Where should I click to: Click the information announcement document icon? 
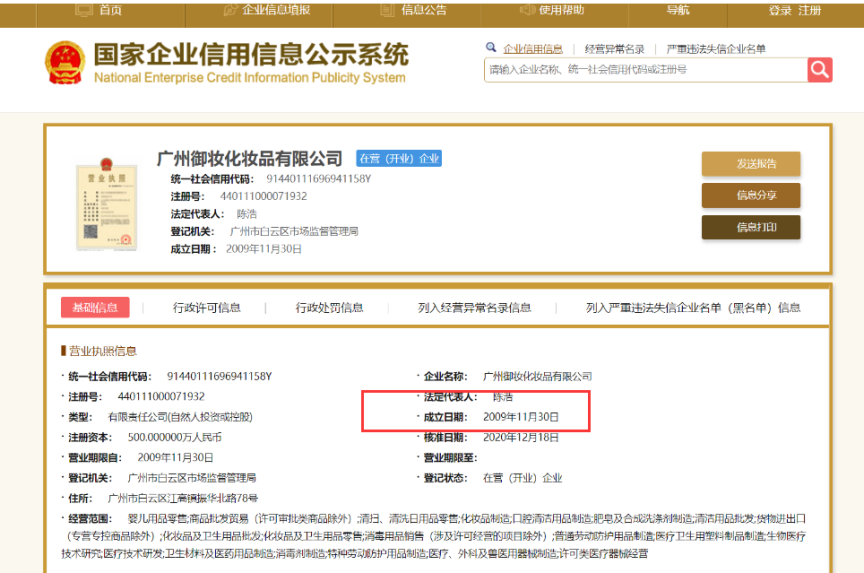[x=387, y=9]
